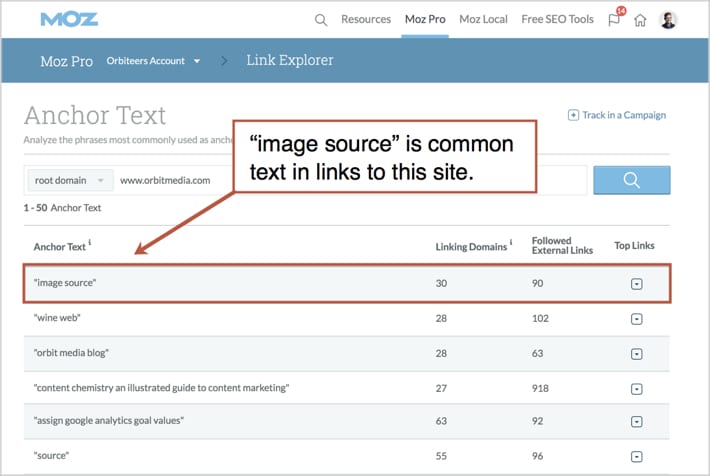Click the Link Explorer breadcrumb
The height and width of the screenshot is (476, 710).
coord(290,60)
